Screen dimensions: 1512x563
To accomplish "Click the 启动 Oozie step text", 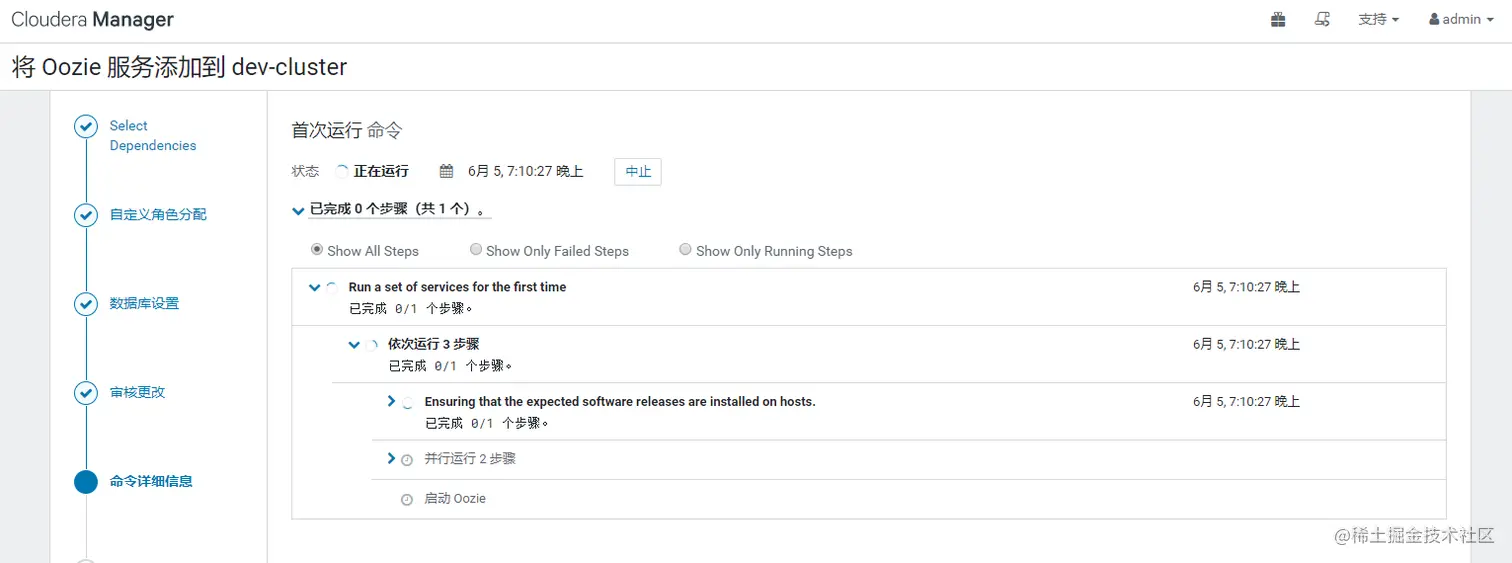I will tap(455, 498).
